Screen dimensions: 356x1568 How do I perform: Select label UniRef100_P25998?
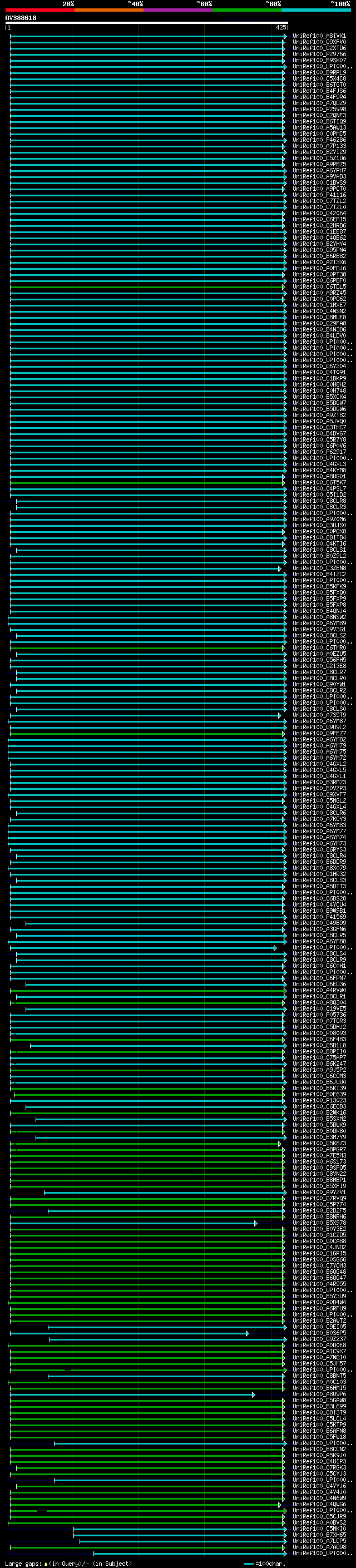(x=319, y=110)
